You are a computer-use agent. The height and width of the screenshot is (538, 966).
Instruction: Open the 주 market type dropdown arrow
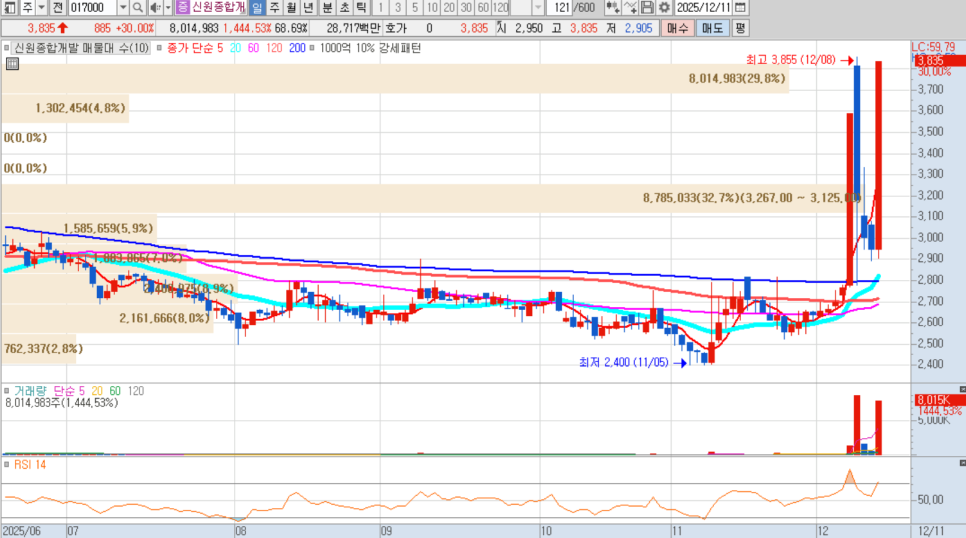(42, 7)
